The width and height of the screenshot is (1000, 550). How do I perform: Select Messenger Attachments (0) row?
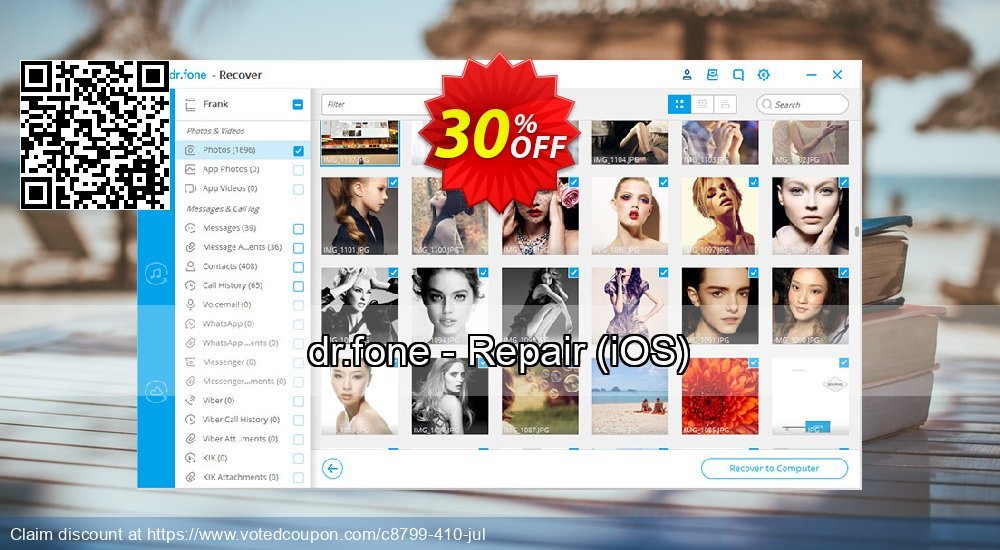[243, 381]
